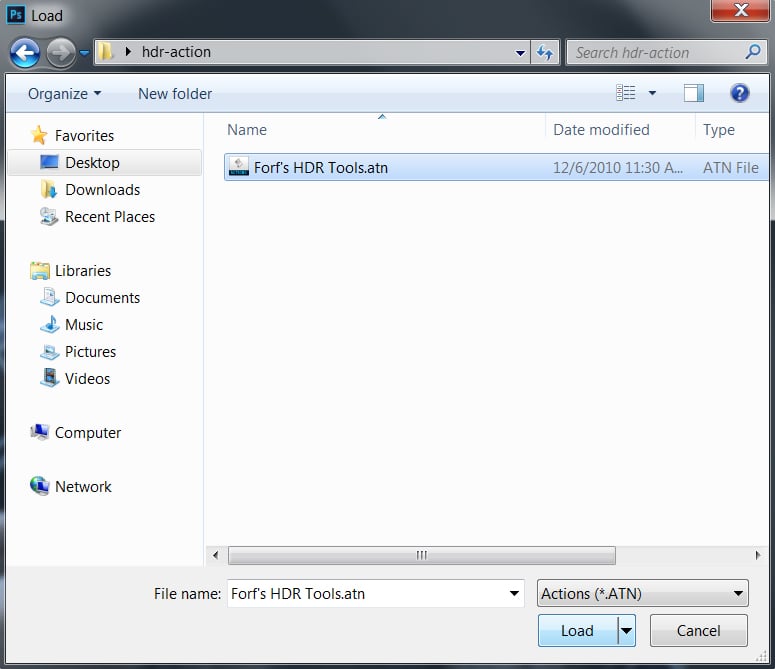Click the search magnifier icon
This screenshot has width=775, height=669.
753,52
